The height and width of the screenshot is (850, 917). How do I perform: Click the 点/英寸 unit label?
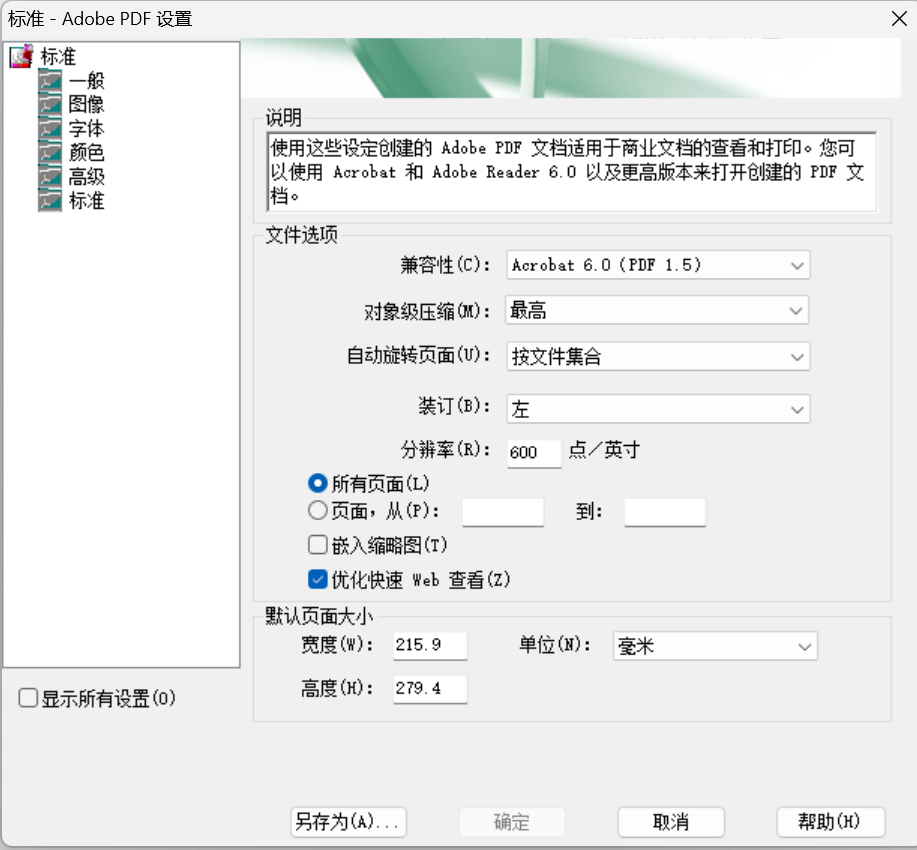coord(604,449)
